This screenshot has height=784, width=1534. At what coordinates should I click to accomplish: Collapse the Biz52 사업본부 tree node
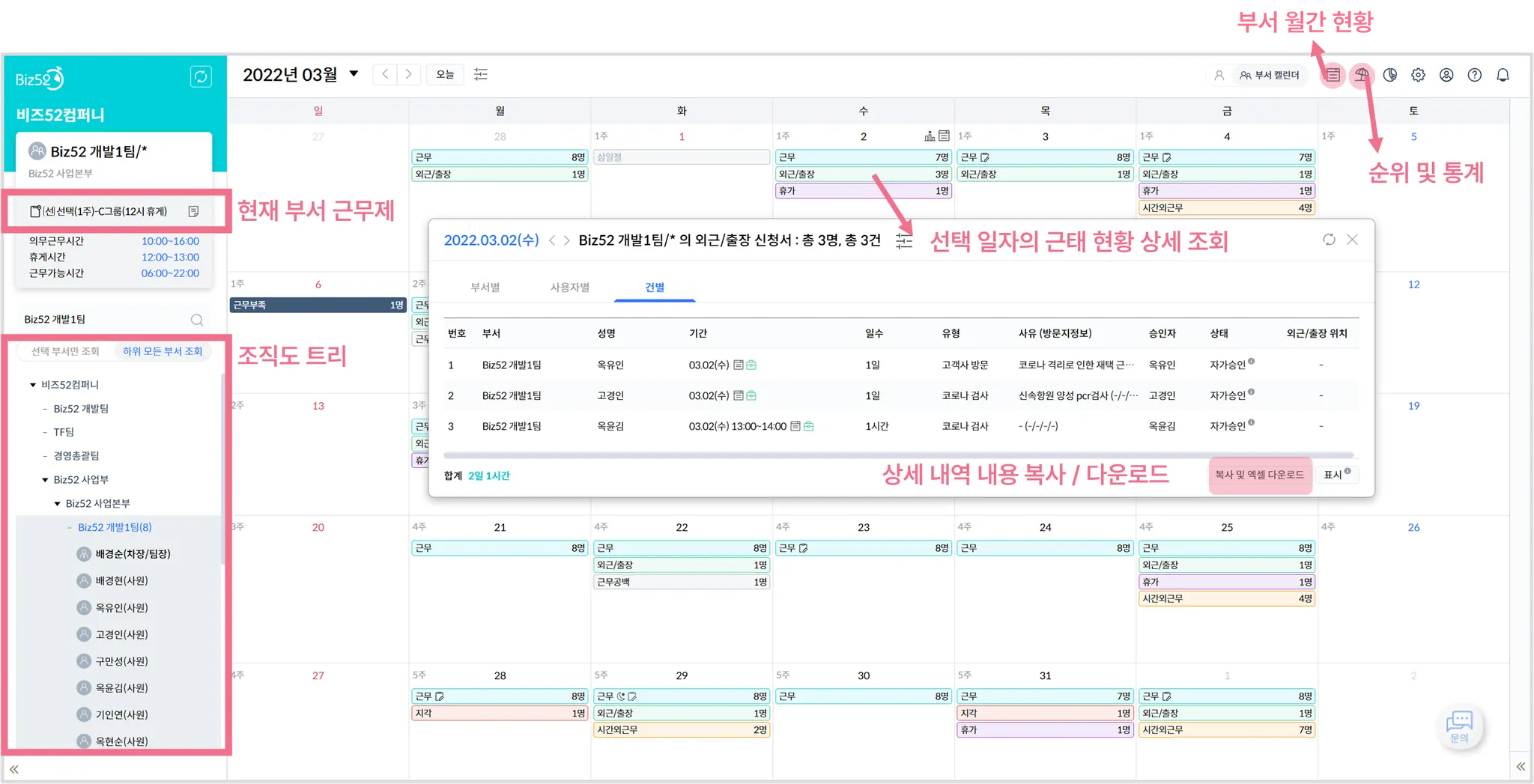point(57,504)
